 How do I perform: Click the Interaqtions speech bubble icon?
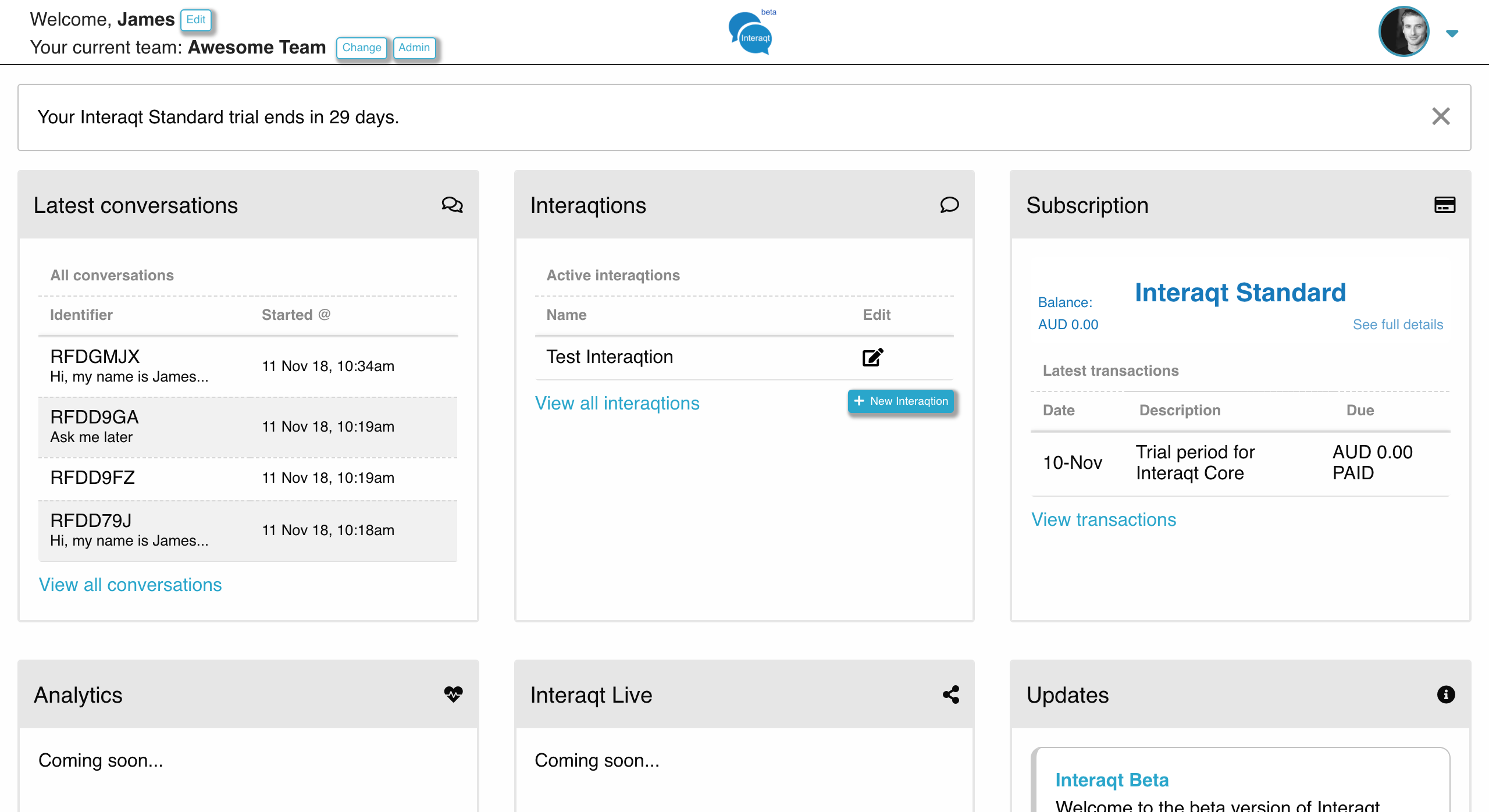(949, 205)
